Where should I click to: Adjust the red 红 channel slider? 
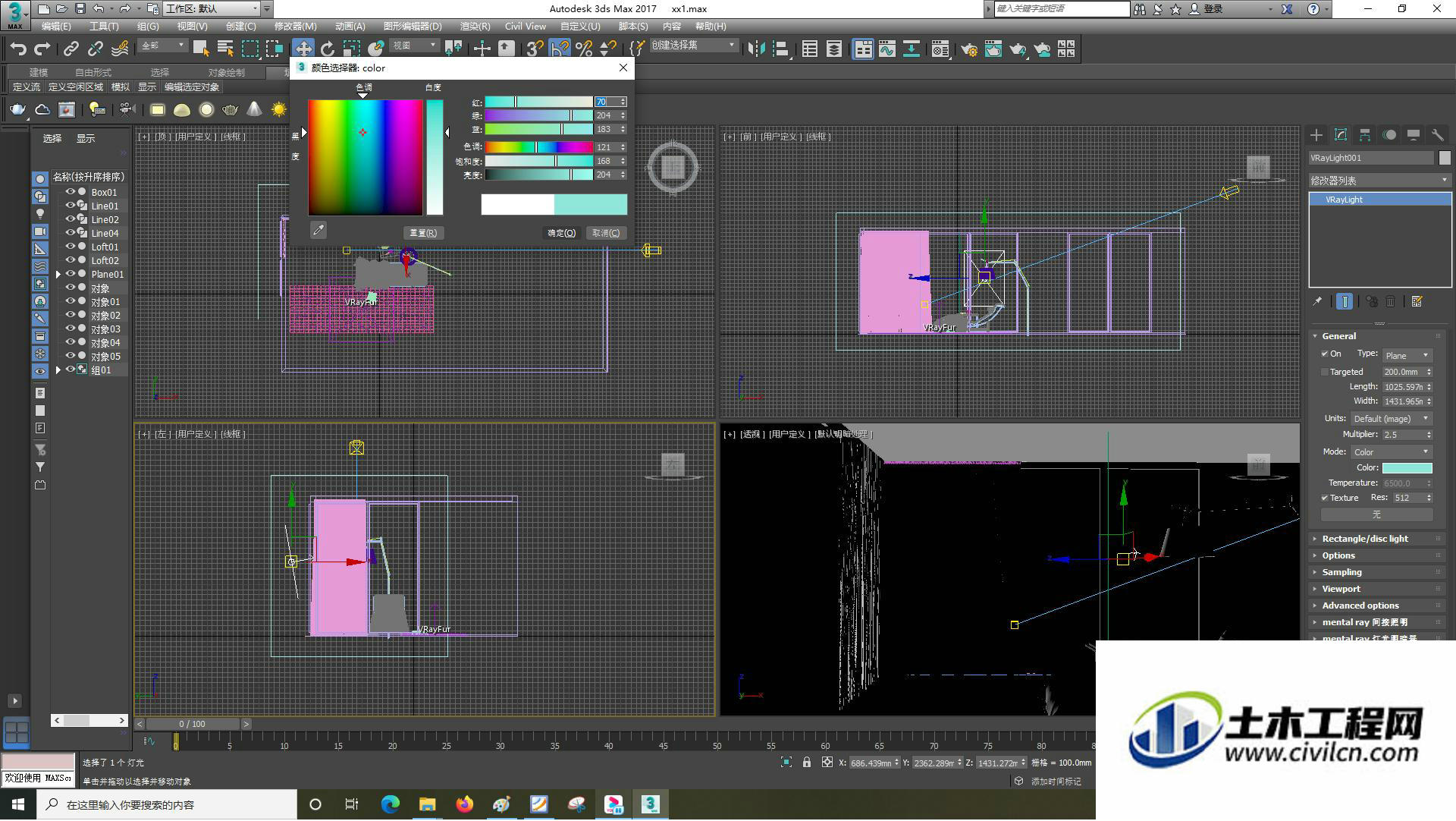(538, 102)
